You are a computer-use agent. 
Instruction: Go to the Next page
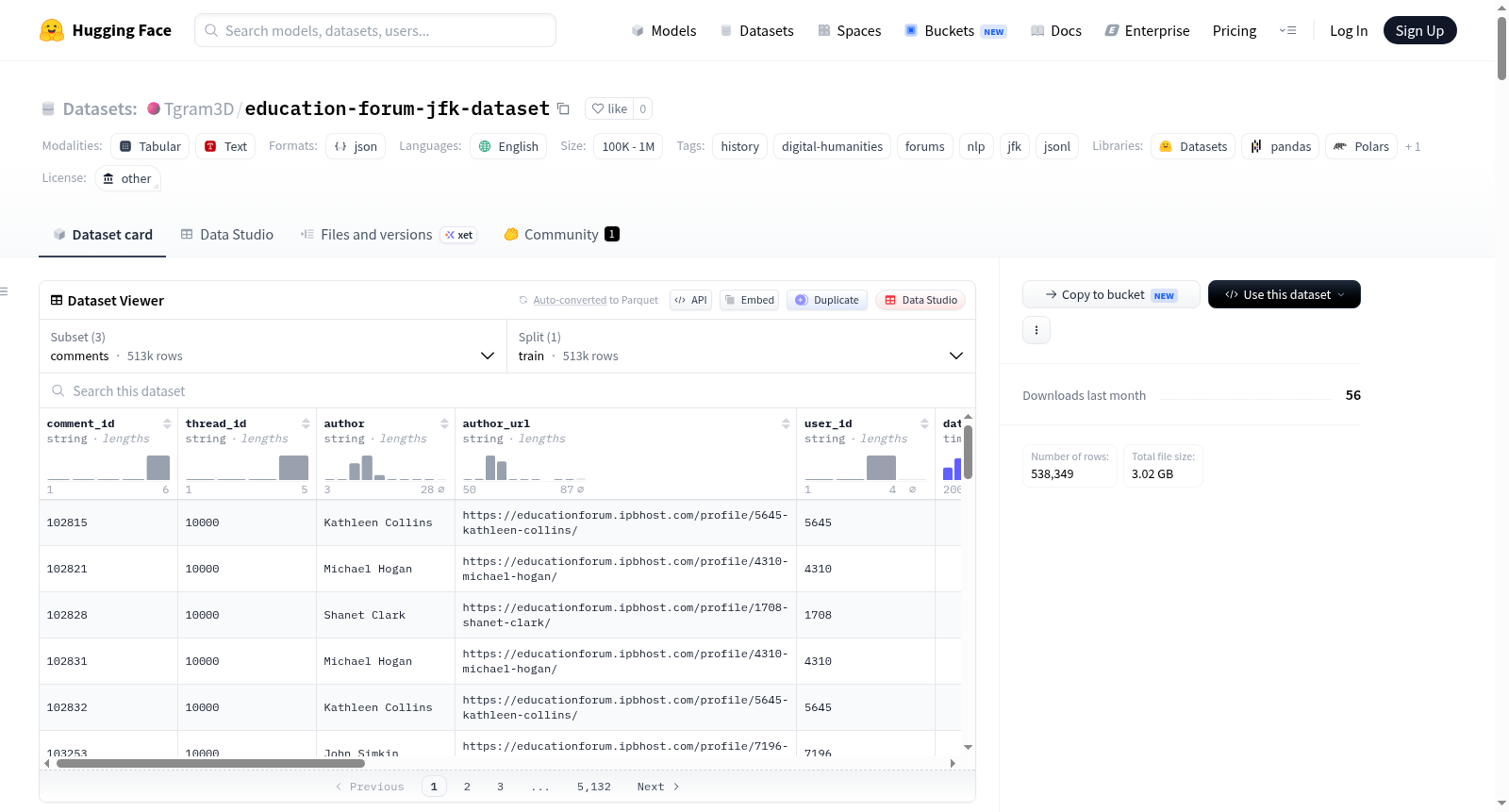(x=658, y=787)
